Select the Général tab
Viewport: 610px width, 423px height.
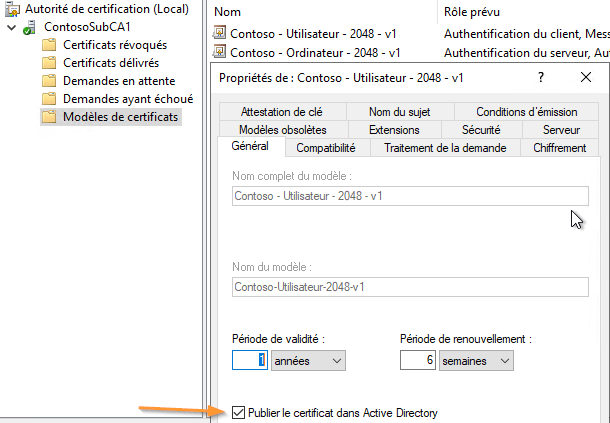pyautogui.click(x=250, y=146)
